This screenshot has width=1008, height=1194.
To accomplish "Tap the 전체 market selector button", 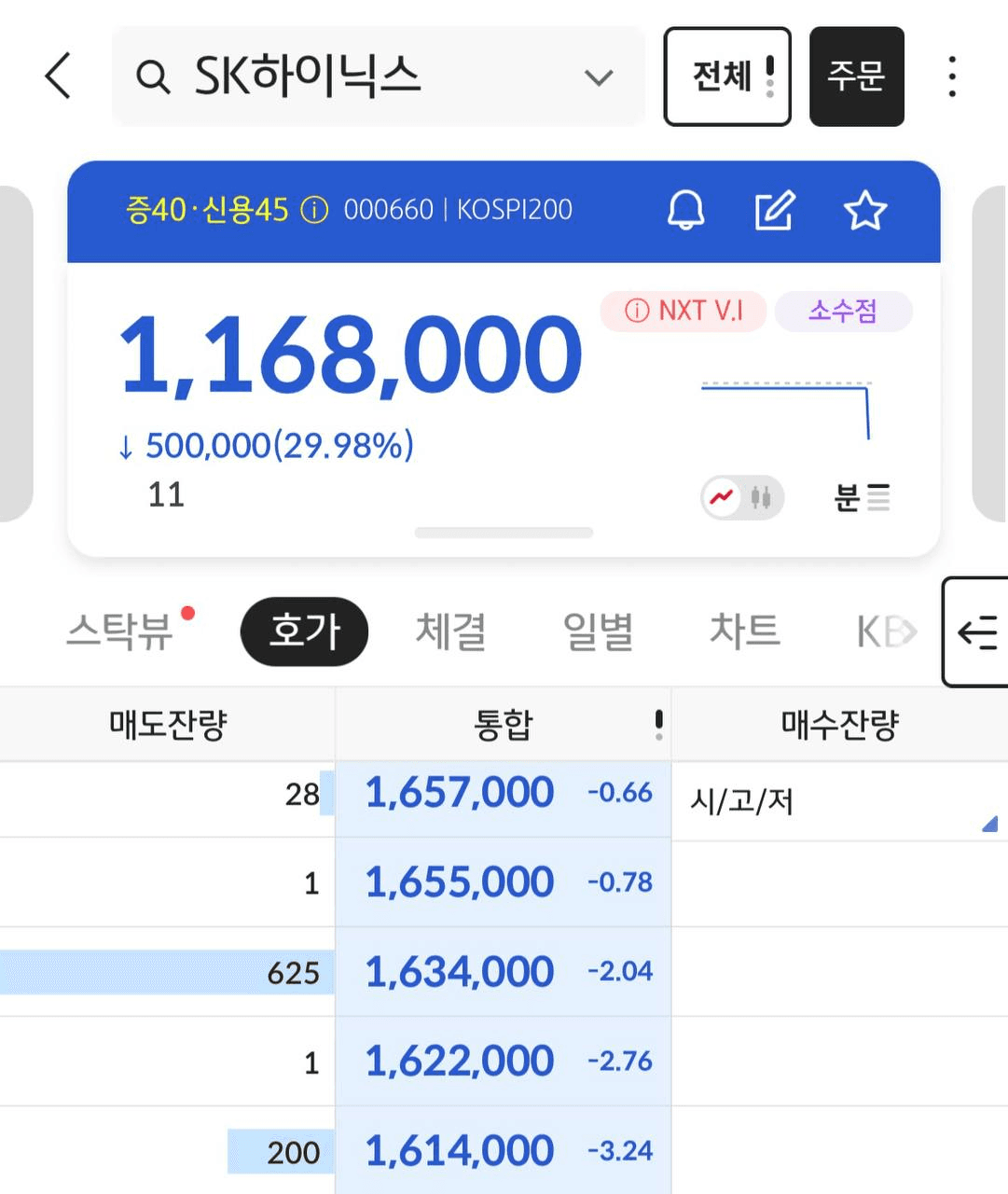I will pos(727,76).
